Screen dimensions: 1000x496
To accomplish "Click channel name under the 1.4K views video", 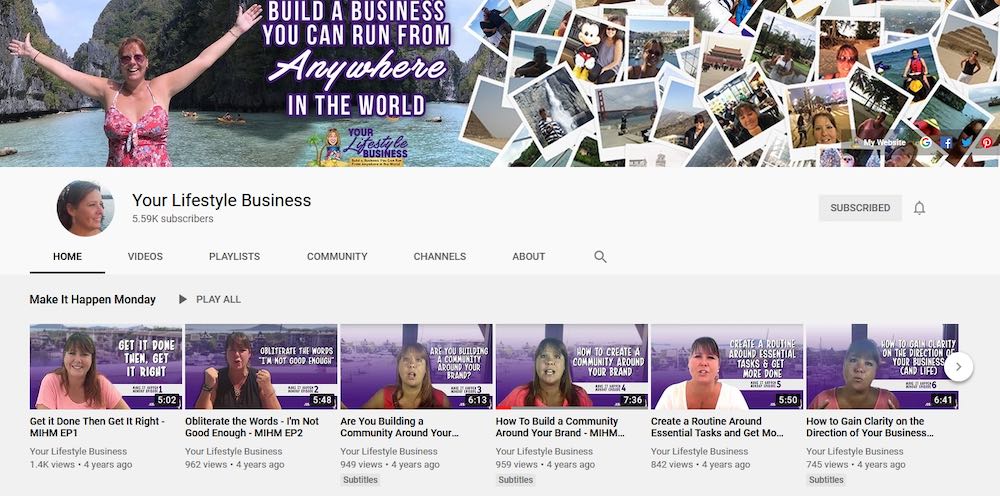I will tap(78, 451).
